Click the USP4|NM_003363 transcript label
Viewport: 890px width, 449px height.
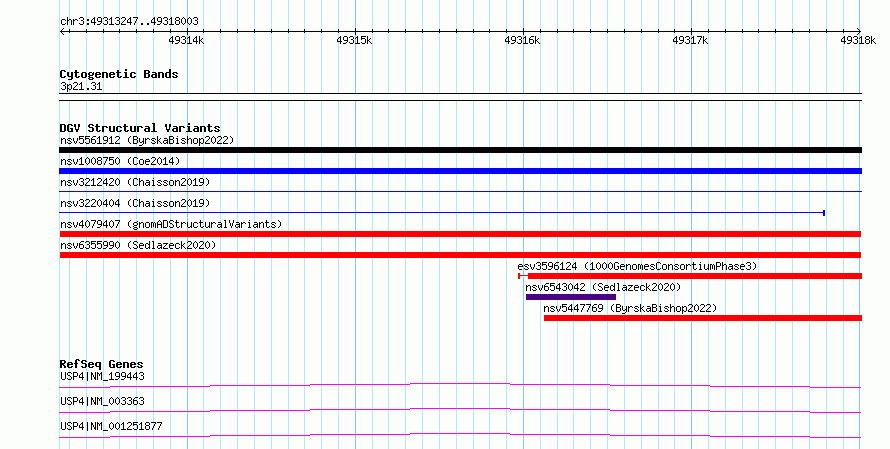point(102,401)
